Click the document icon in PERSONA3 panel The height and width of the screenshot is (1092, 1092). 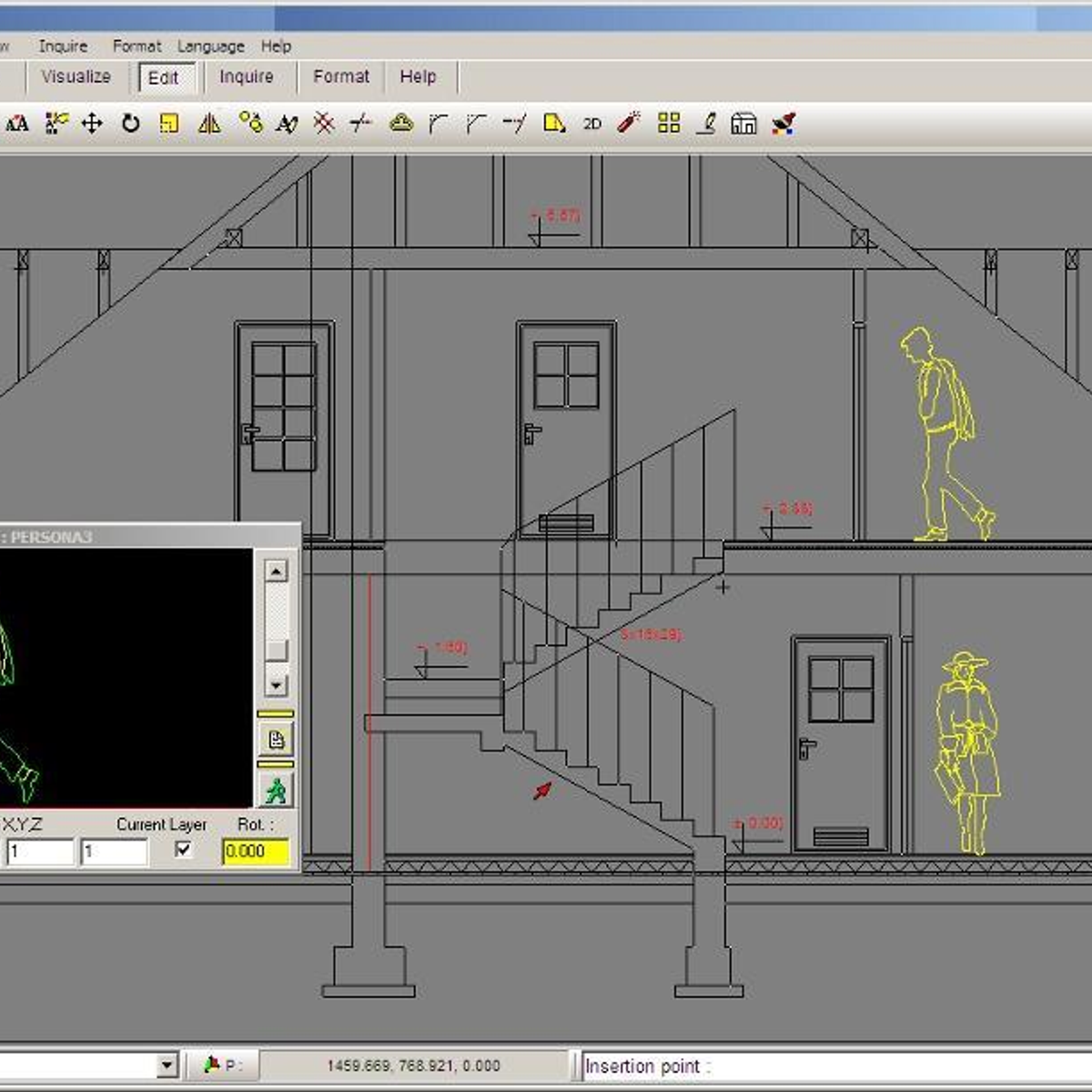point(276,739)
